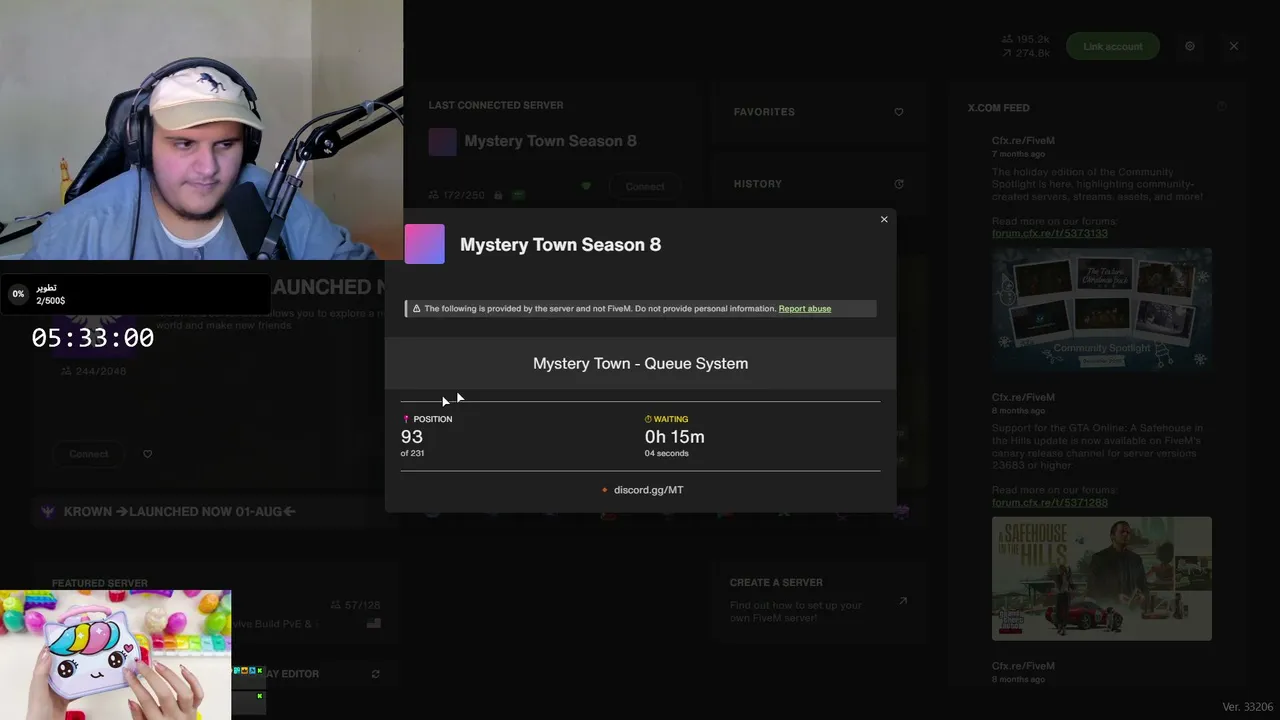Favorite the server with the heart beside Connect
This screenshot has height=720, width=1280.
click(x=148, y=454)
